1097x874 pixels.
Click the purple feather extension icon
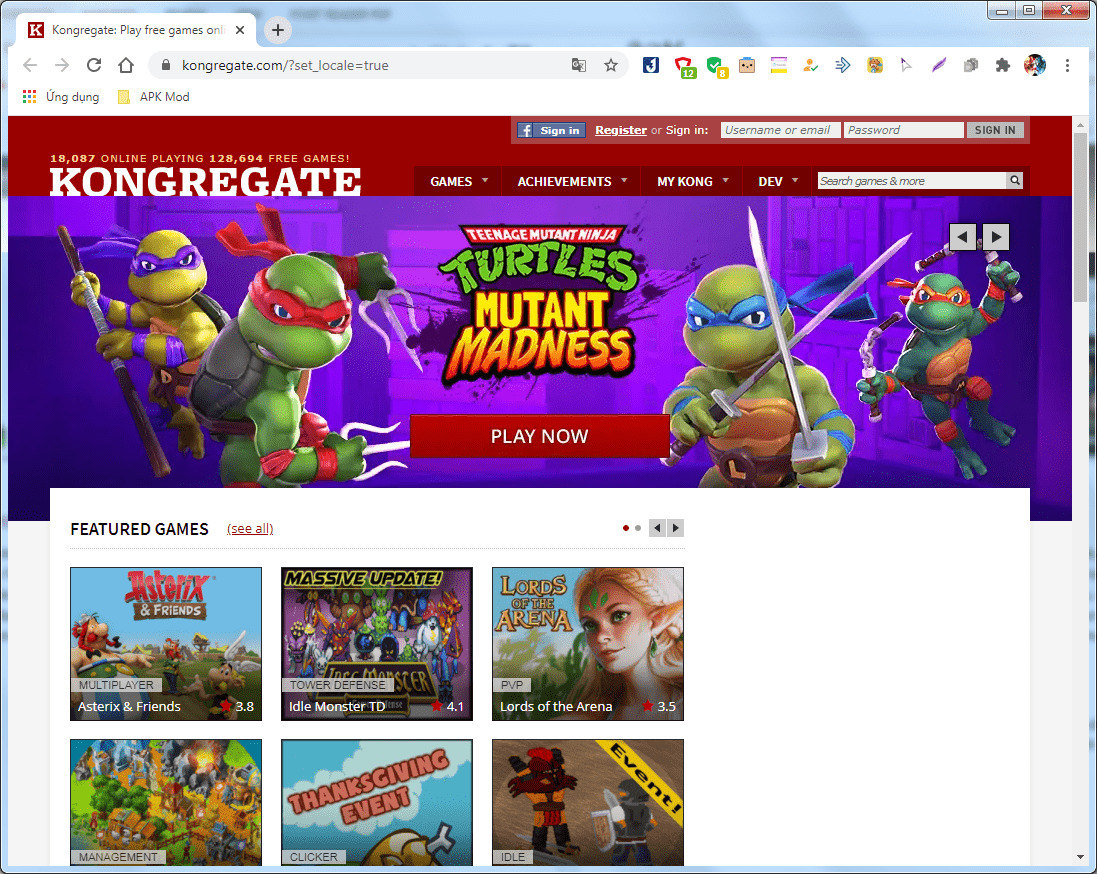(x=938, y=65)
